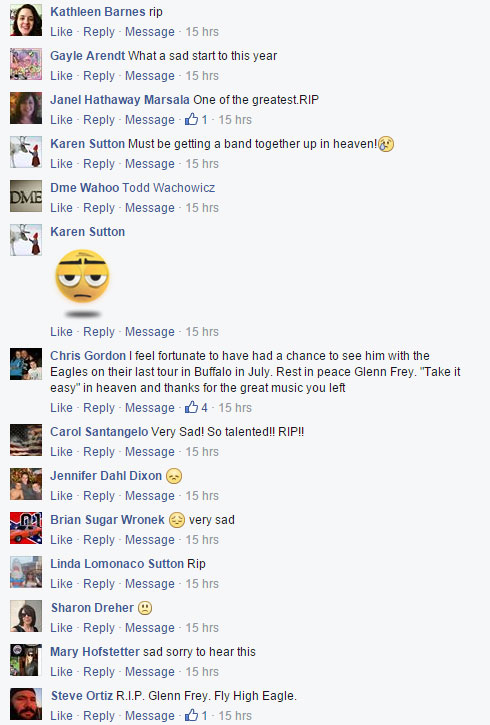Image resolution: width=490 pixels, height=725 pixels.
Task: Open Steve Ortiz's profile picture
Action: 26,704
